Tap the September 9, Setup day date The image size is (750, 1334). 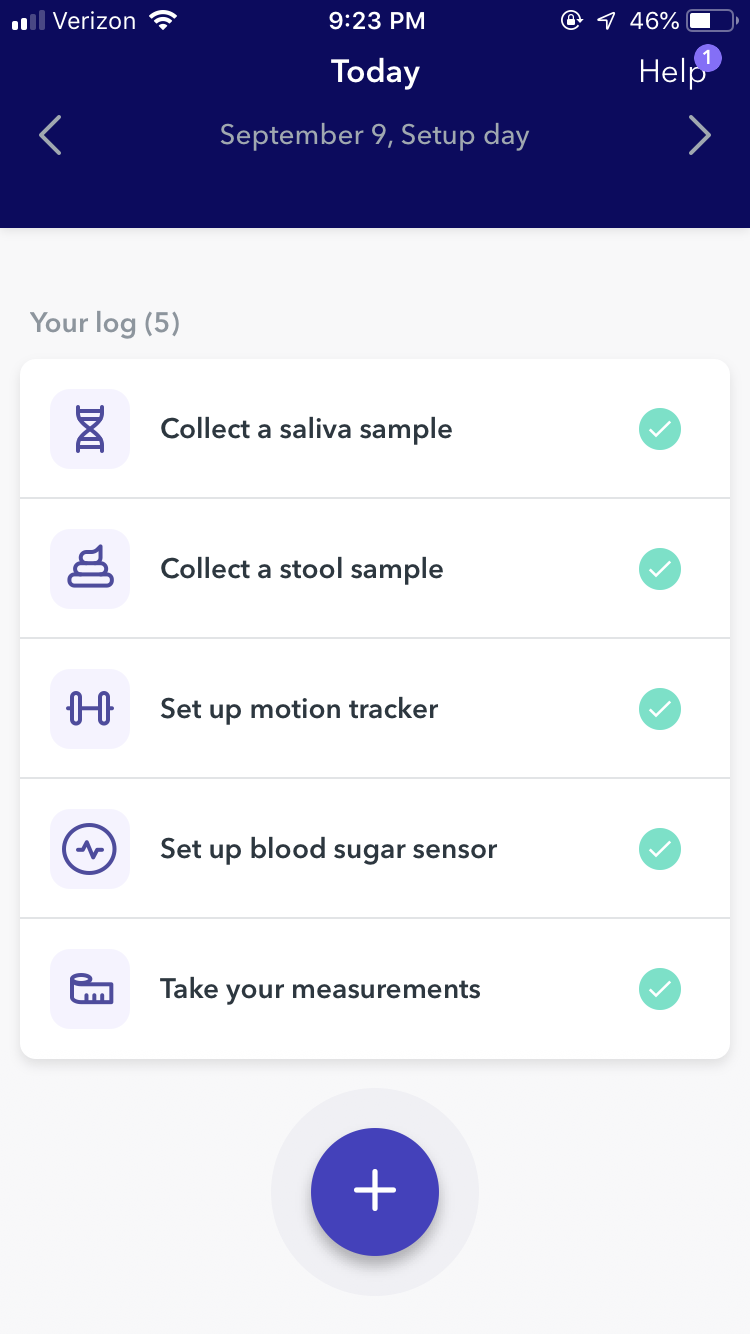click(374, 135)
